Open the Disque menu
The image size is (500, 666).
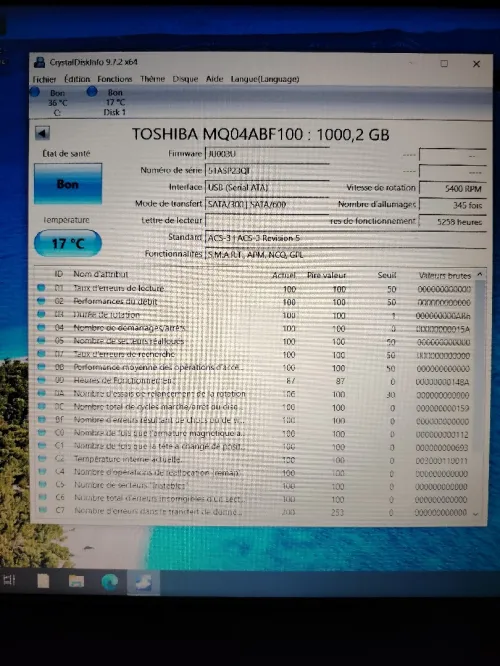click(185, 79)
